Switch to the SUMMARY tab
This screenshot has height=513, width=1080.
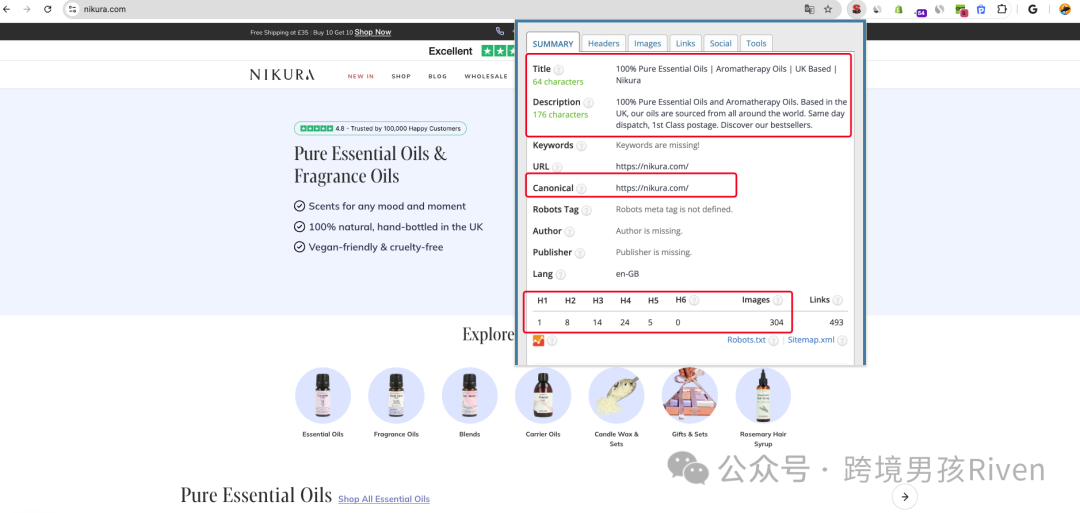tap(552, 43)
